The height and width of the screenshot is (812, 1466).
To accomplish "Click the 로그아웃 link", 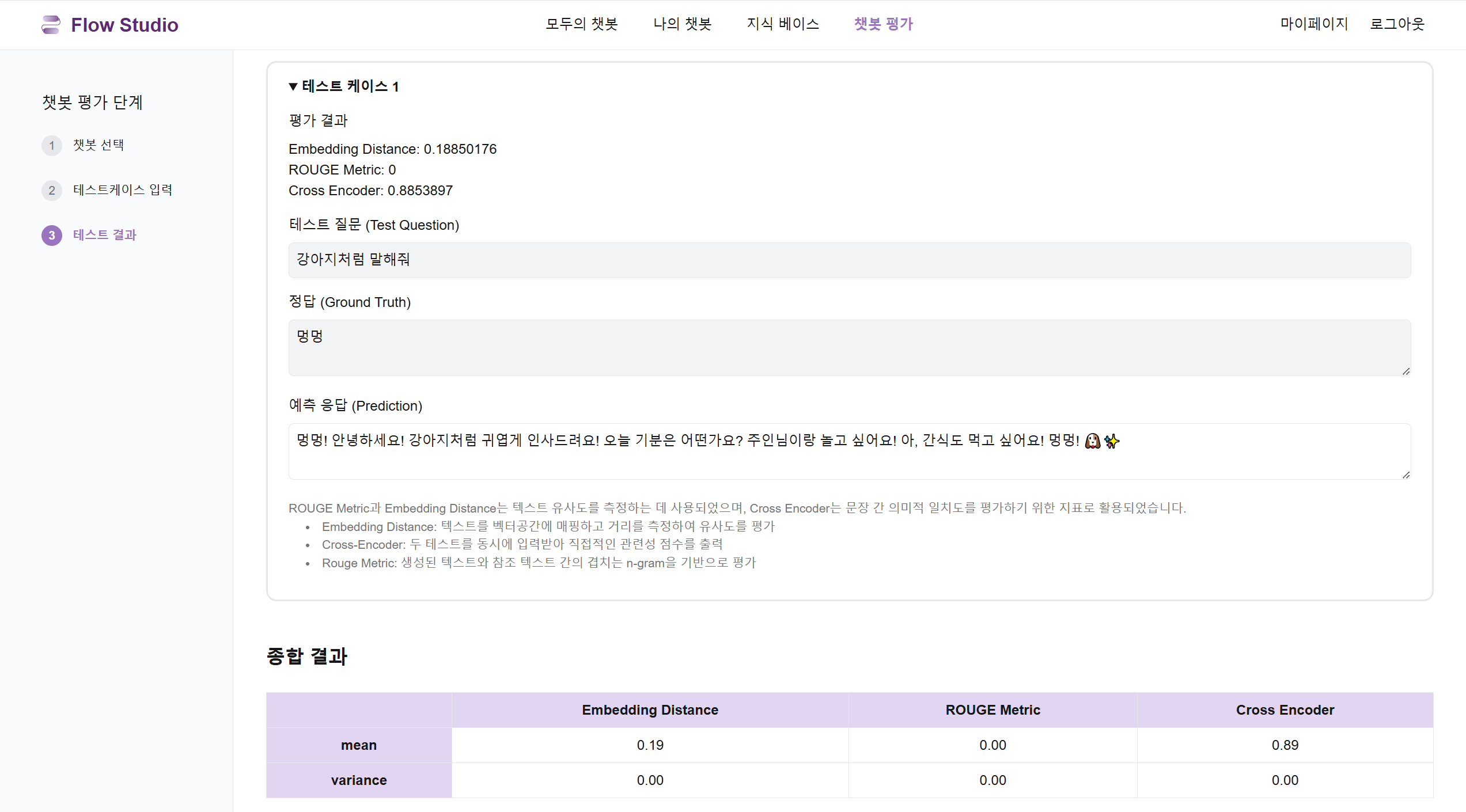I will (1397, 24).
